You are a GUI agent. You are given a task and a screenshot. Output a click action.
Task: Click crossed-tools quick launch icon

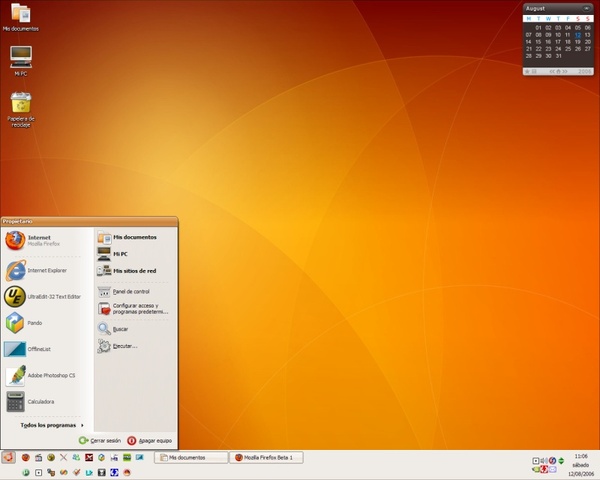(x=64, y=457)
